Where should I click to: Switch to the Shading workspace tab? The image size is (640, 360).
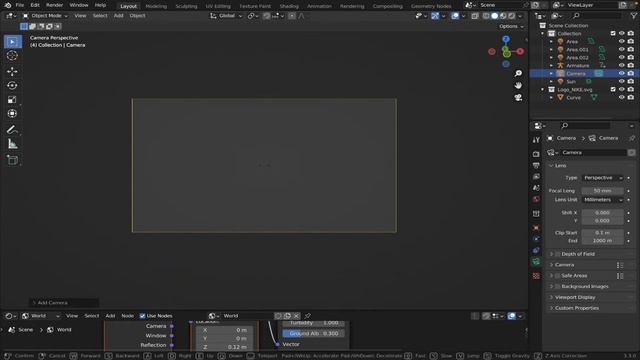pos(289,6)
